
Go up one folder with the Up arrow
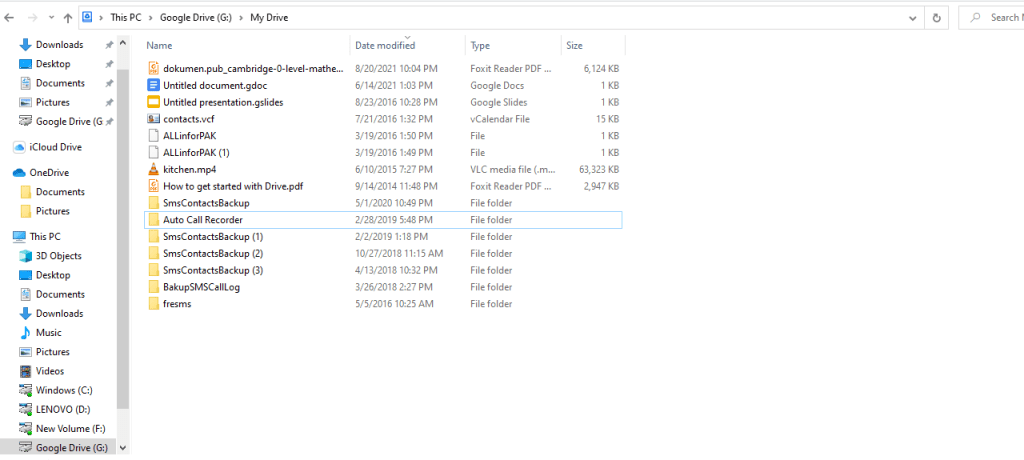pos(68,18)
